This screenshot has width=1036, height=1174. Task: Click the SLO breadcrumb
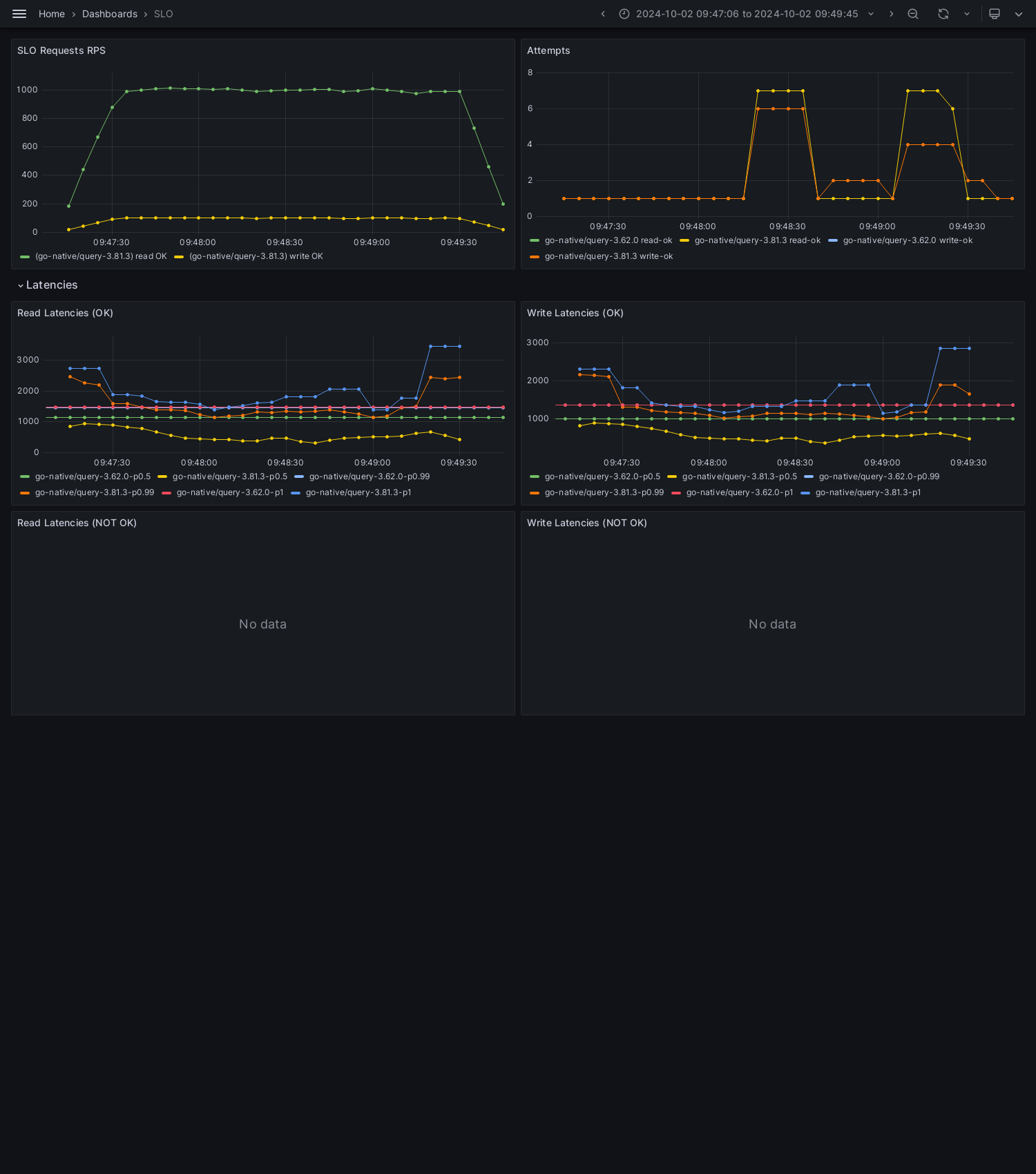[x=164, y=14]
